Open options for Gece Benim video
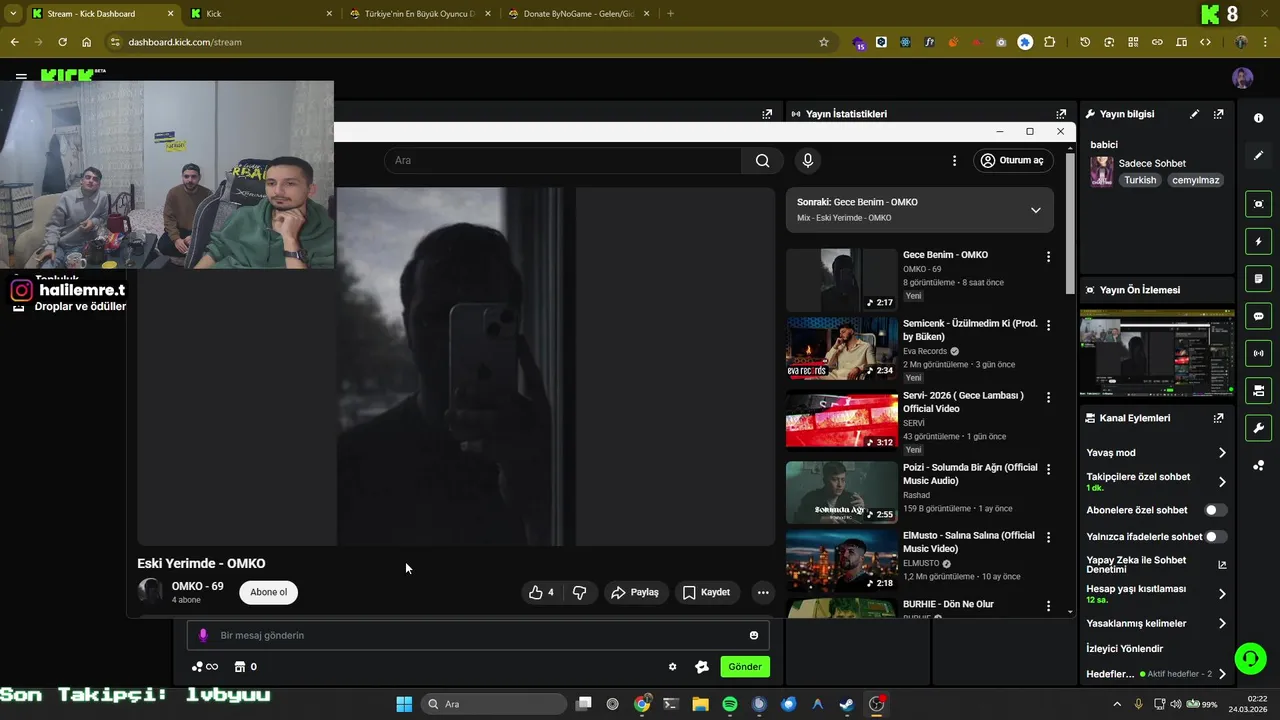1280x720 pixels. [x=1048, y=257]
